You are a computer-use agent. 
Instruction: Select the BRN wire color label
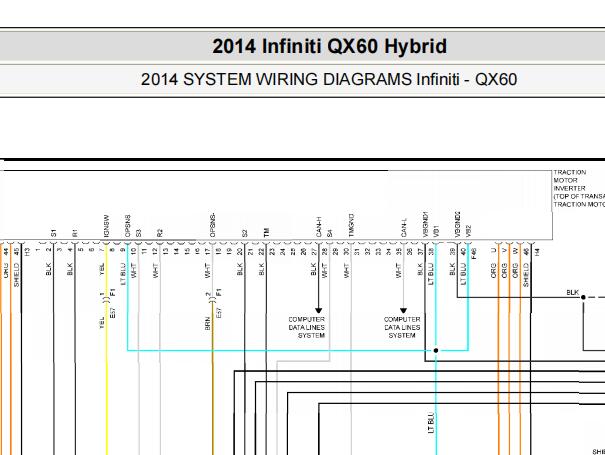tap(208, 323)
